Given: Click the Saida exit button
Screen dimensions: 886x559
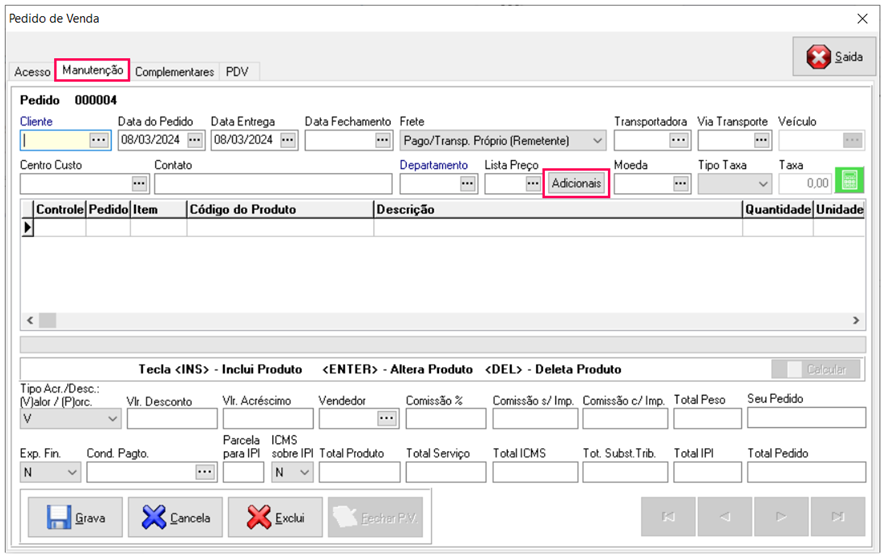Looking at the screenshot, I should pos(835,58).
